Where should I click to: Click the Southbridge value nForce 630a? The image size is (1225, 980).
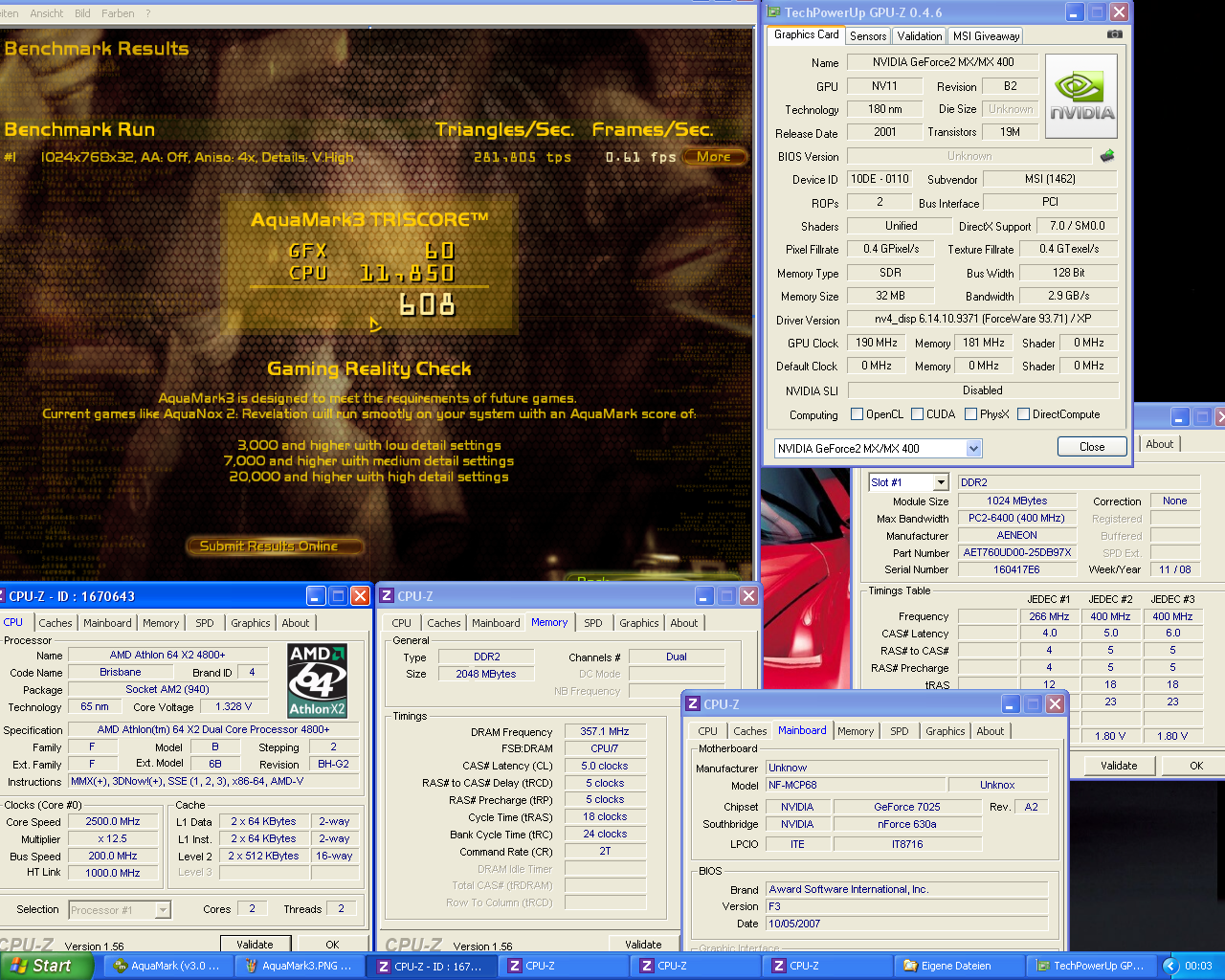(907, 825)
